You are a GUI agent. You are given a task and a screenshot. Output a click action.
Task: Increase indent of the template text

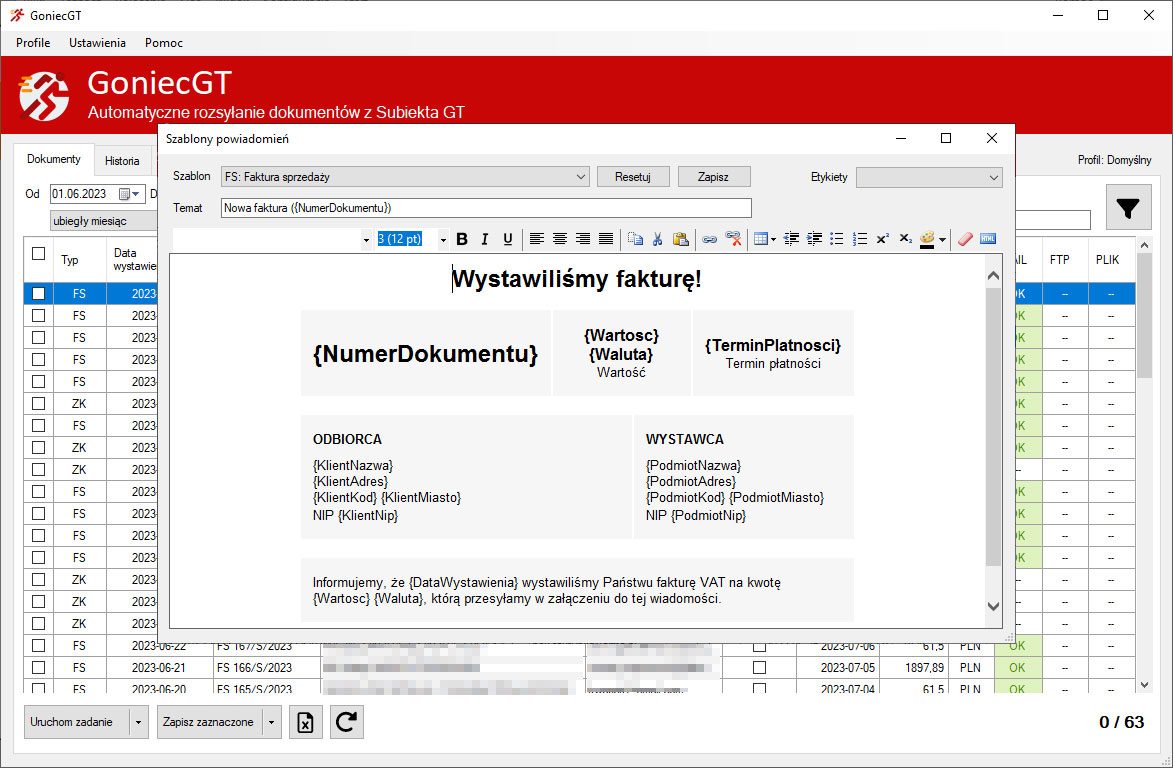(814, 239)
